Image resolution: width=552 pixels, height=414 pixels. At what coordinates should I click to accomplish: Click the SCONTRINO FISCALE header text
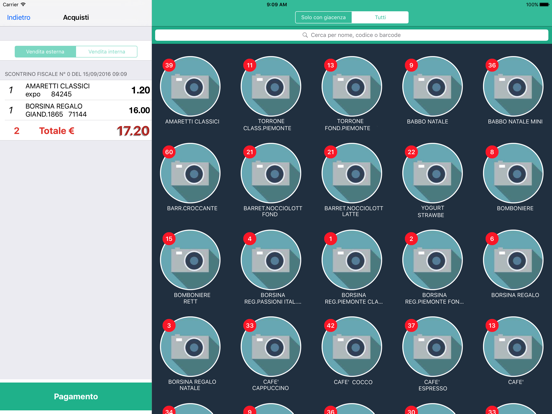pyautogui.click(x=66, y=74)
